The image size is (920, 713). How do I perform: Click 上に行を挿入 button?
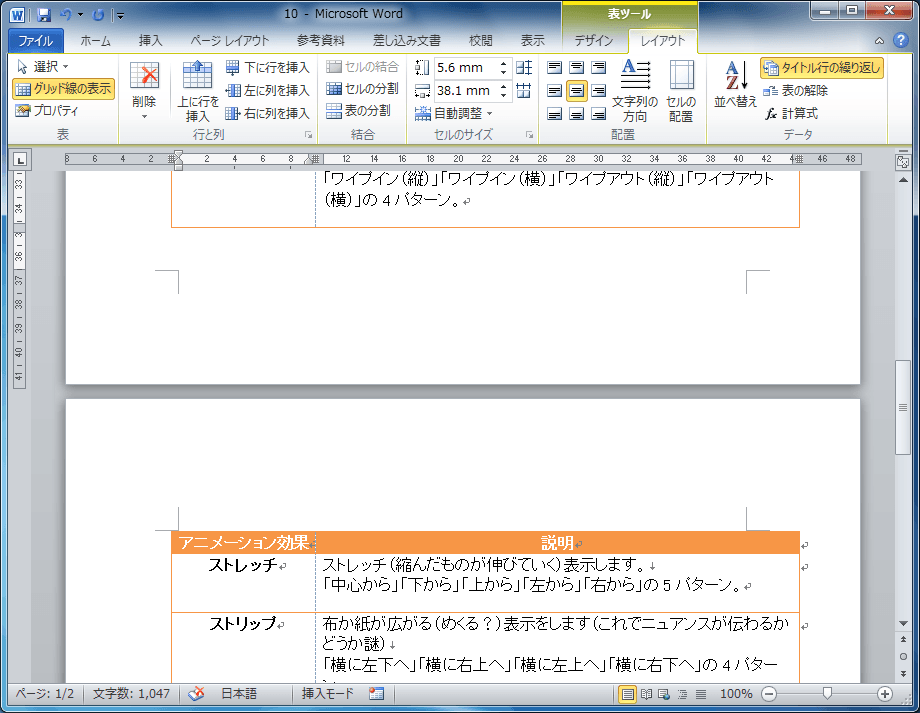pyautogui.click(x=198, y=91)
